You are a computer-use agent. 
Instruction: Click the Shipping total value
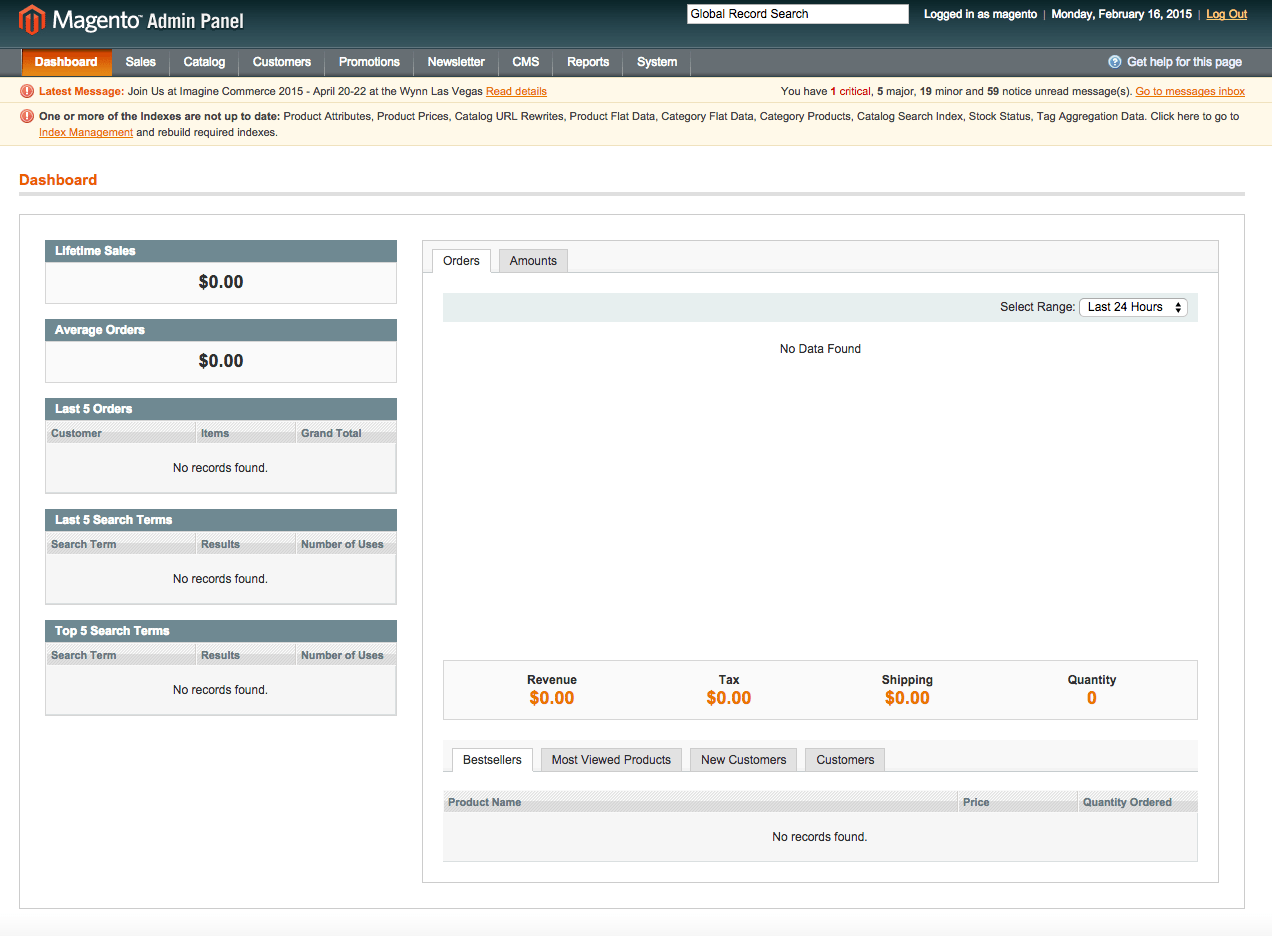tap(907, 698)
